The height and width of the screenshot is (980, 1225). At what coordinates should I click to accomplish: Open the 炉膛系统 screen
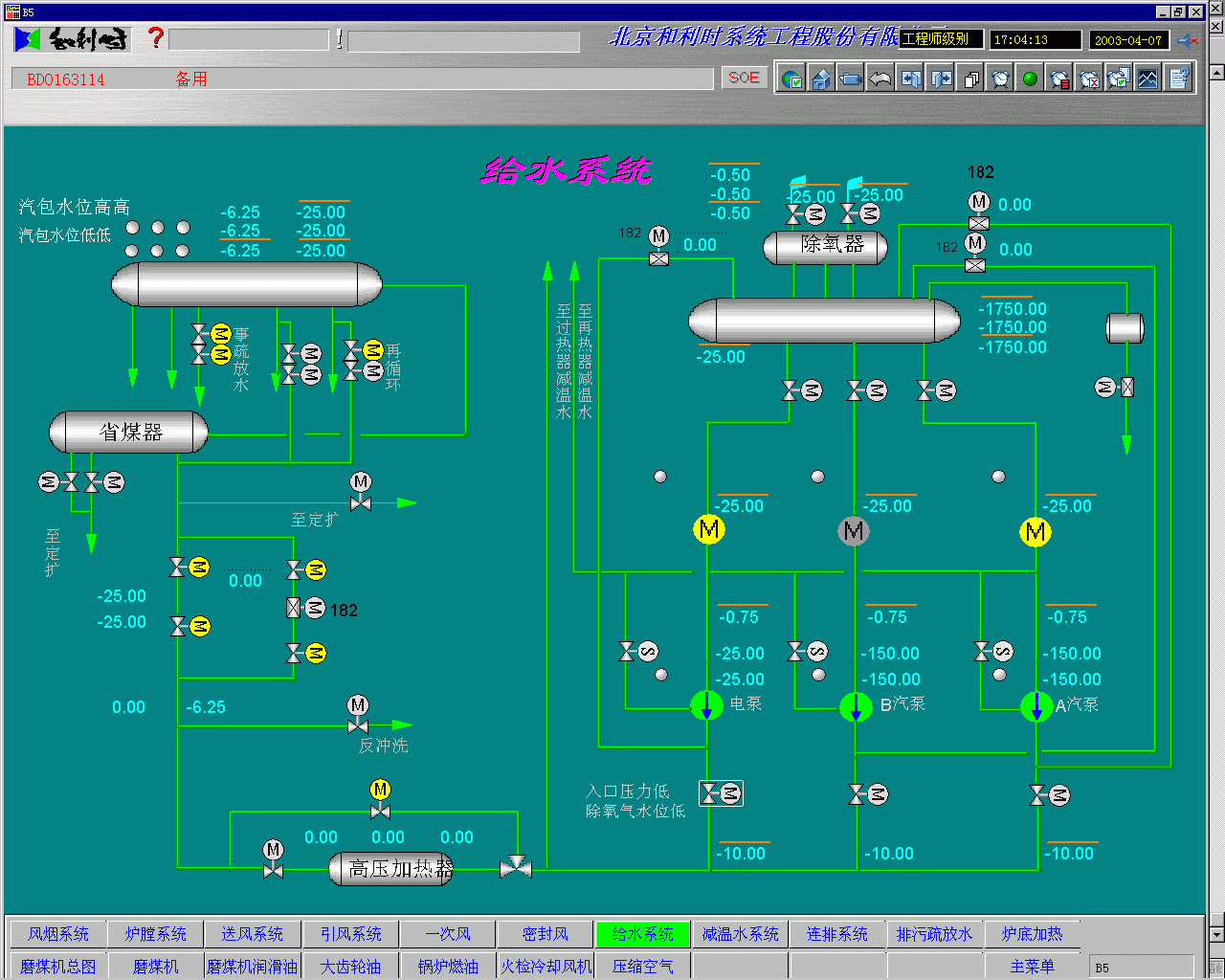click(156, 934)
